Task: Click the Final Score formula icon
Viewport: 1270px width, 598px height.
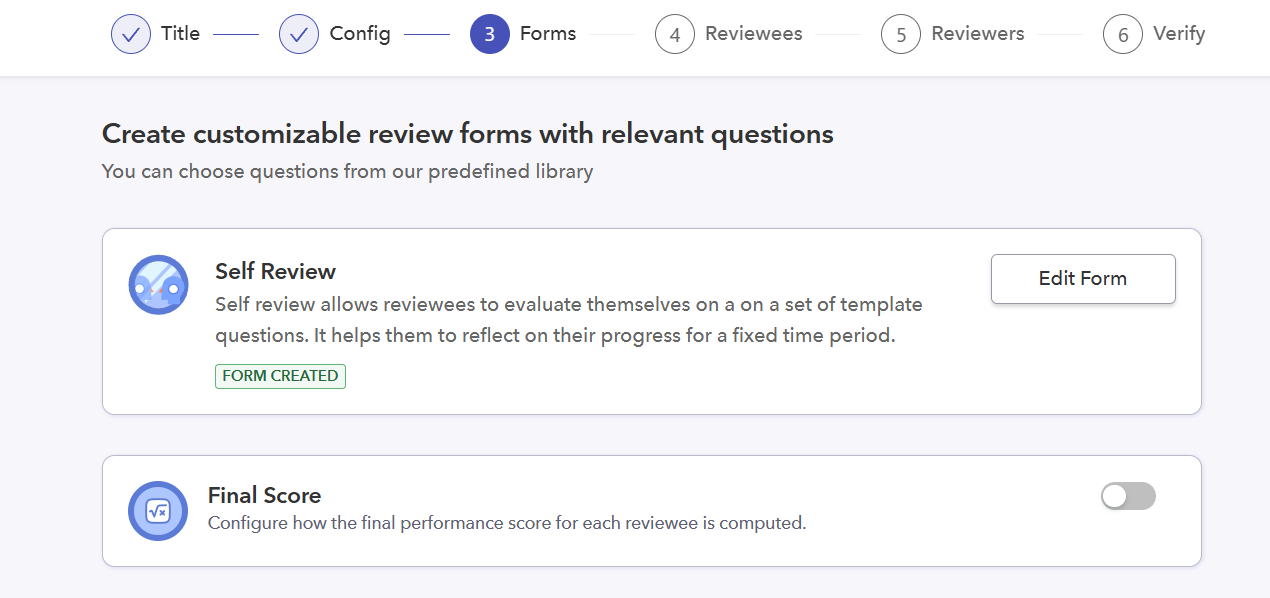Action: [x=158, y=511]
